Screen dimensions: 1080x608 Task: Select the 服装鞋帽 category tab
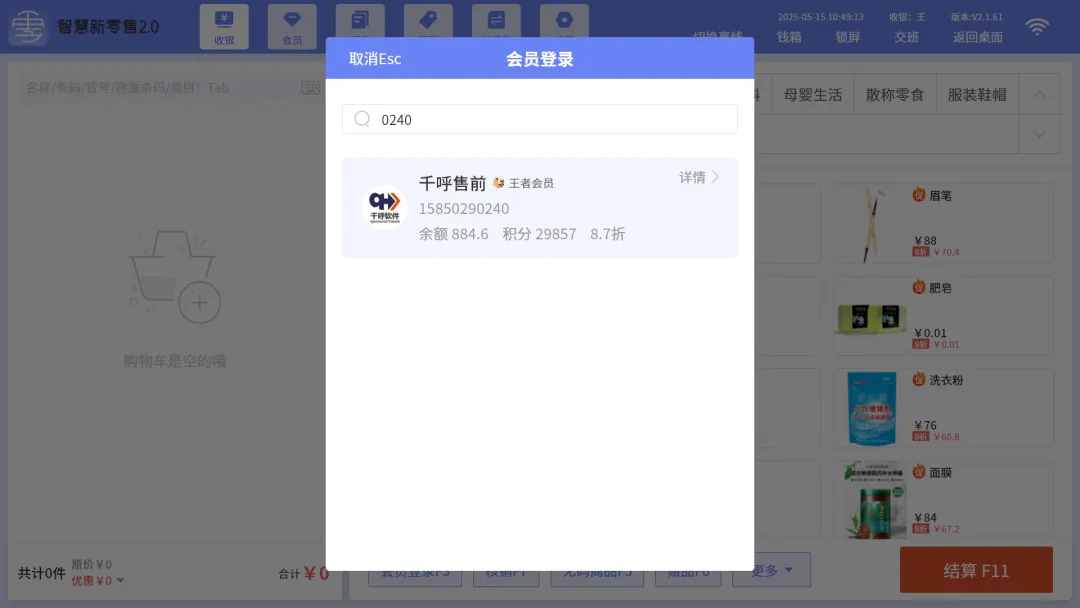[x=977, y=94]
